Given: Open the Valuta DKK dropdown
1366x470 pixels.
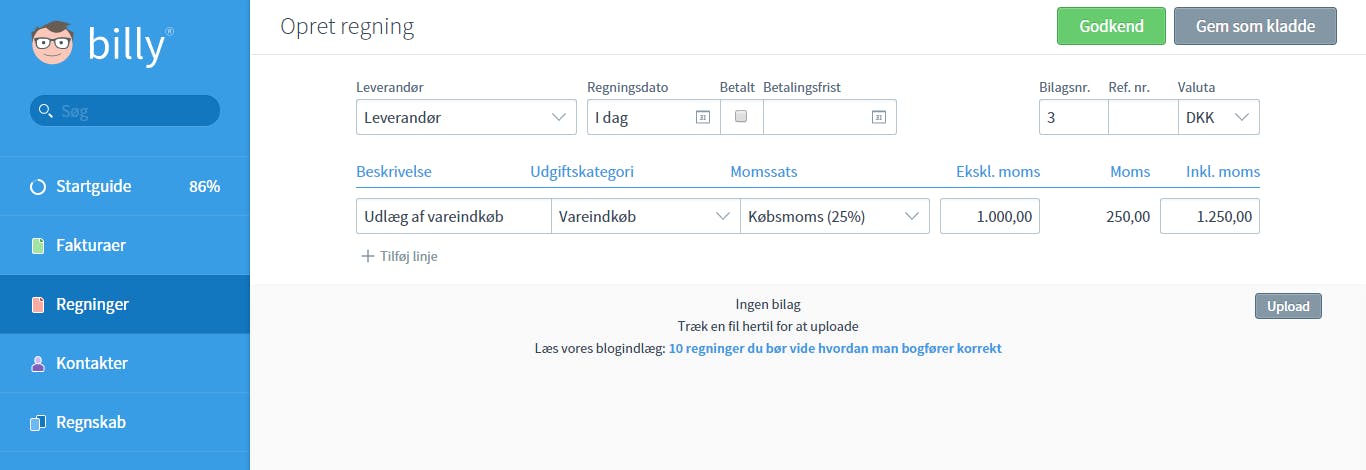Looking at the screenshot, I should (x=1219, y=117).
